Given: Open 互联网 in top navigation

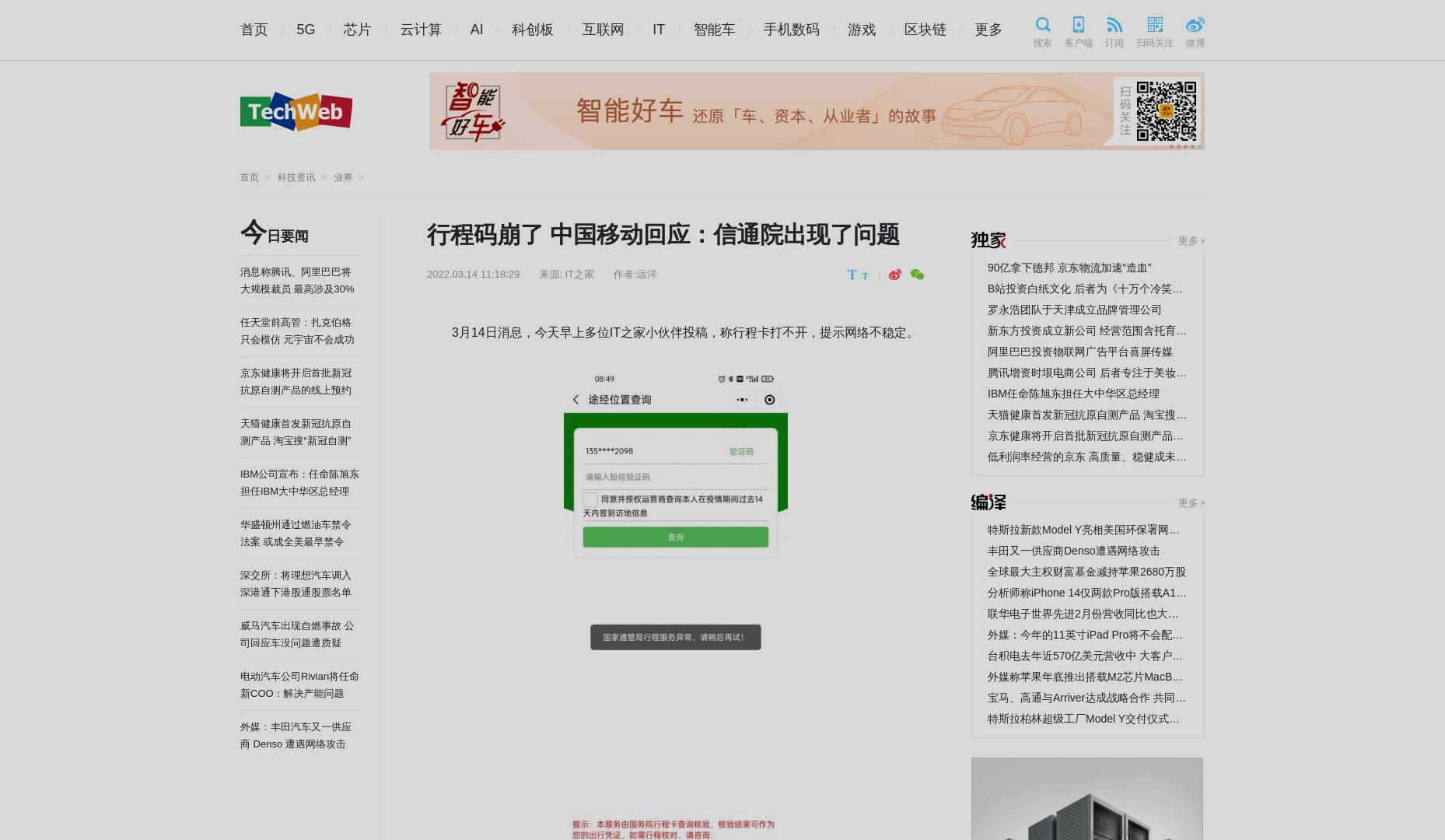Looking at the screenshot, I should coord(603,30).
